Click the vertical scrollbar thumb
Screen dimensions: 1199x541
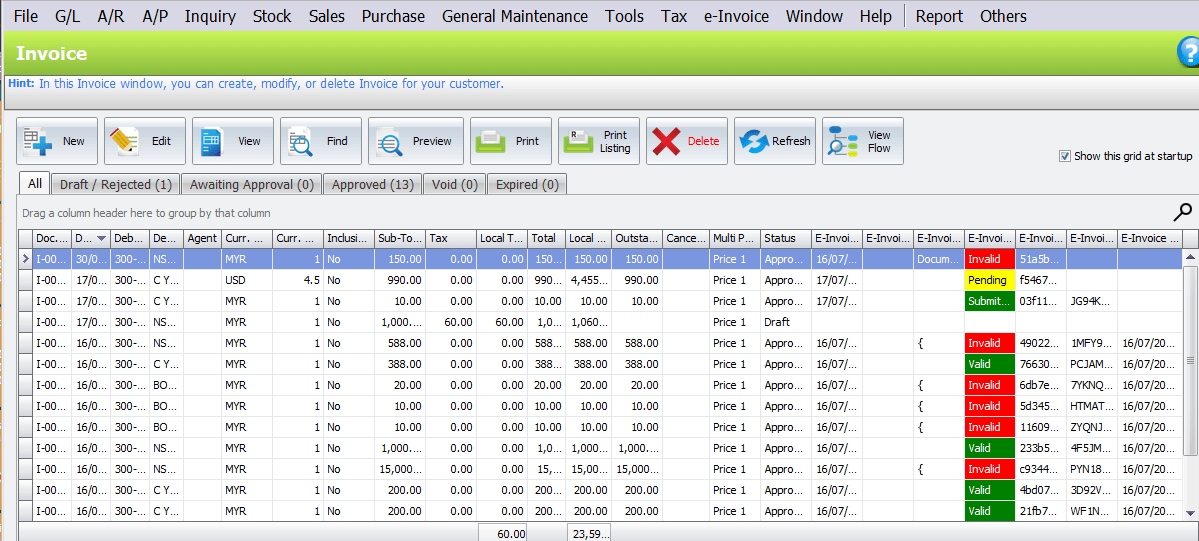point(1191,360)
